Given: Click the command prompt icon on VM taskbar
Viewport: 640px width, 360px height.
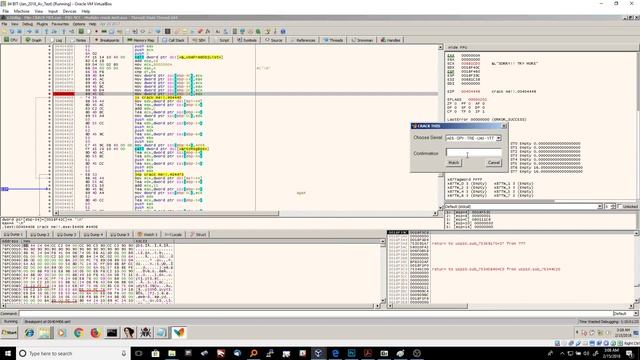Looking at the screenshot, I should coord(112,333).
